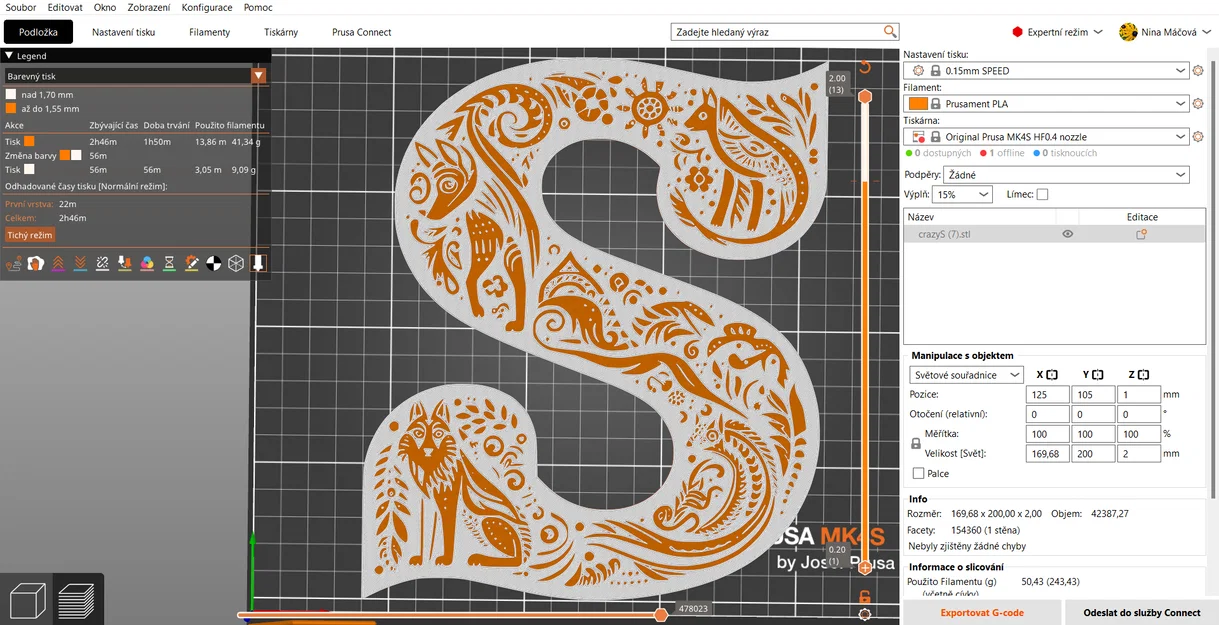Viewport: 1219px width, 625px height.
Task: Toggle the wireframe cube icon in the legend
Action: point(235,263)
